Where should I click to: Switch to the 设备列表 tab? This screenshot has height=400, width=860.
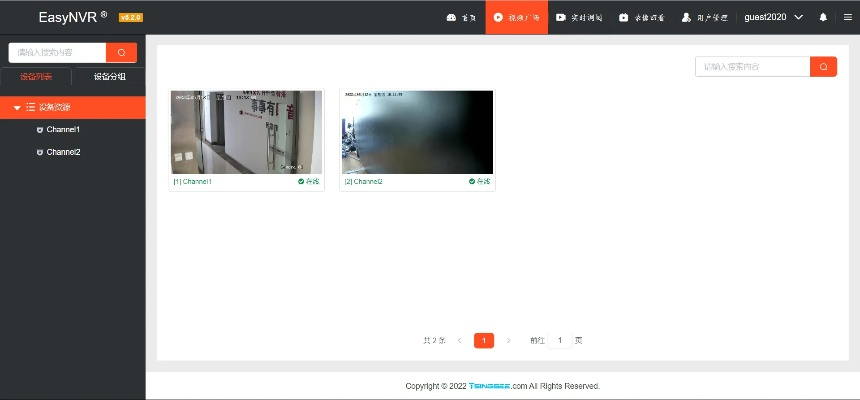pyautogui.click(x=36, y=76)
